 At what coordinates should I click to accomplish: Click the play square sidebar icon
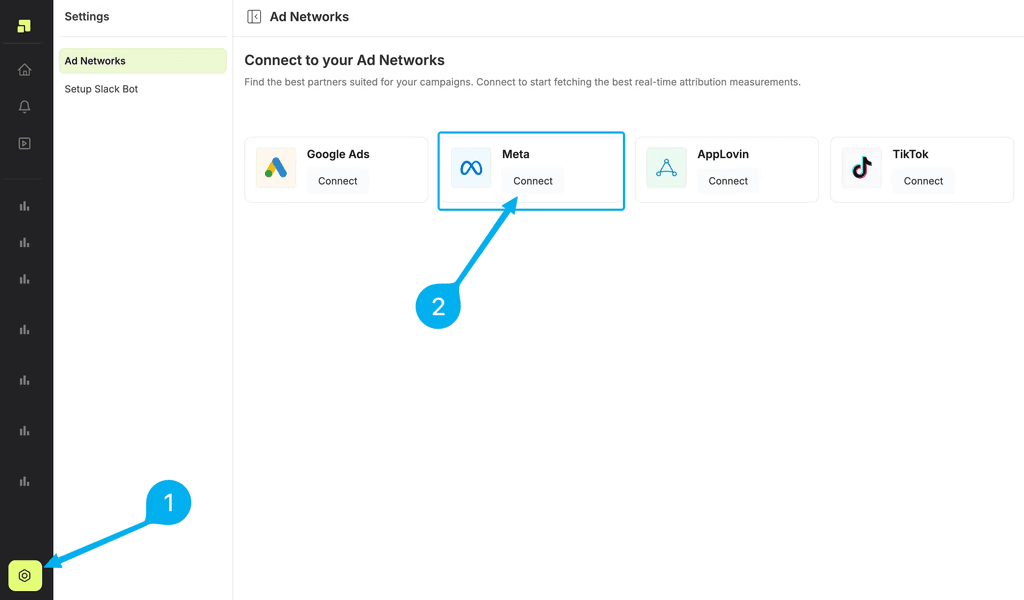(x=25, y=143)
